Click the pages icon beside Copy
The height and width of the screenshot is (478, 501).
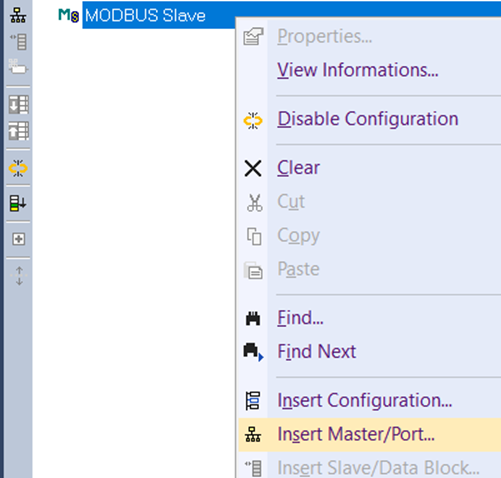(254, 236)
